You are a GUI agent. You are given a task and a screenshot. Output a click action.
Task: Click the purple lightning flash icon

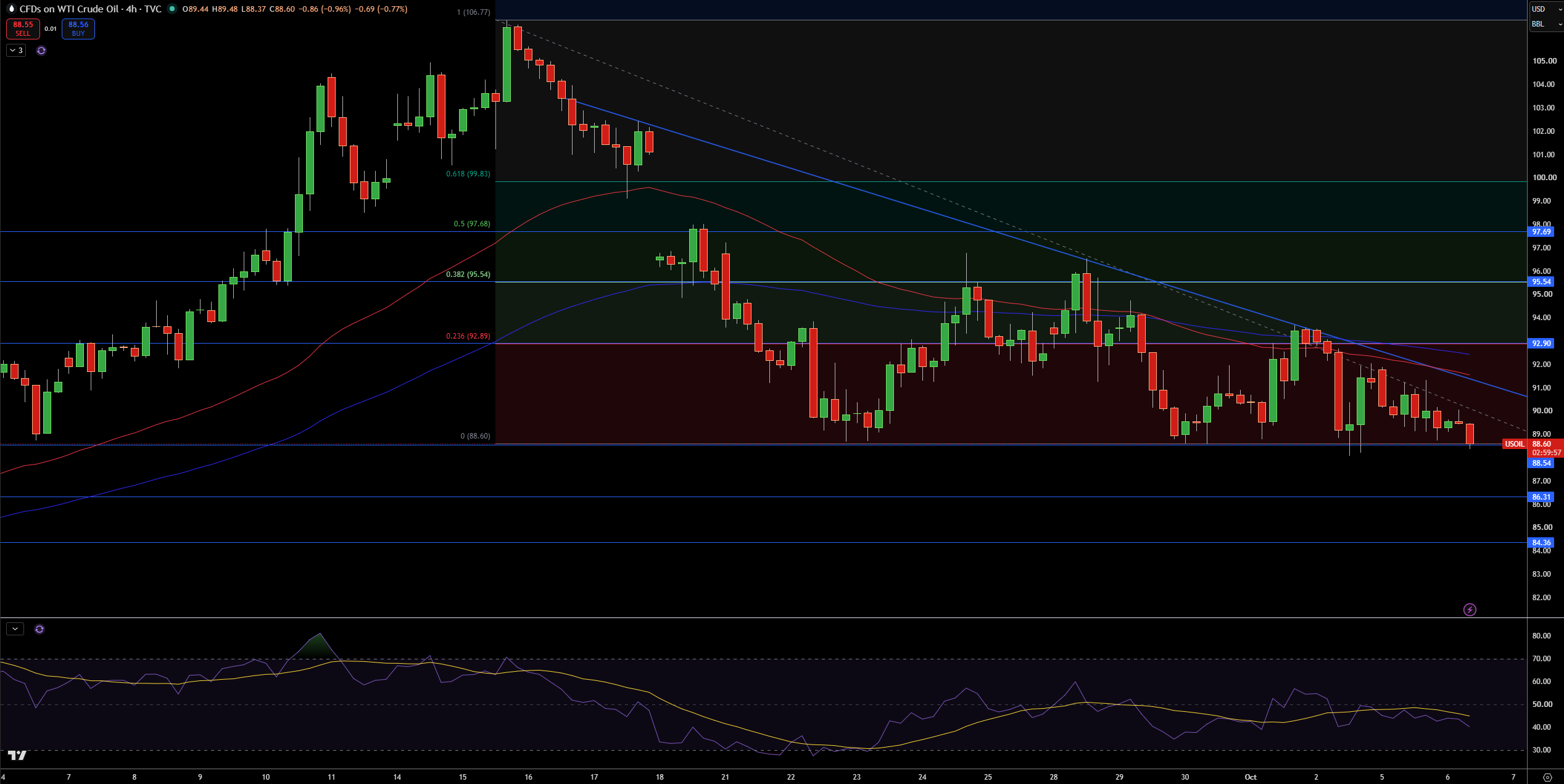tap(1470, 610)
